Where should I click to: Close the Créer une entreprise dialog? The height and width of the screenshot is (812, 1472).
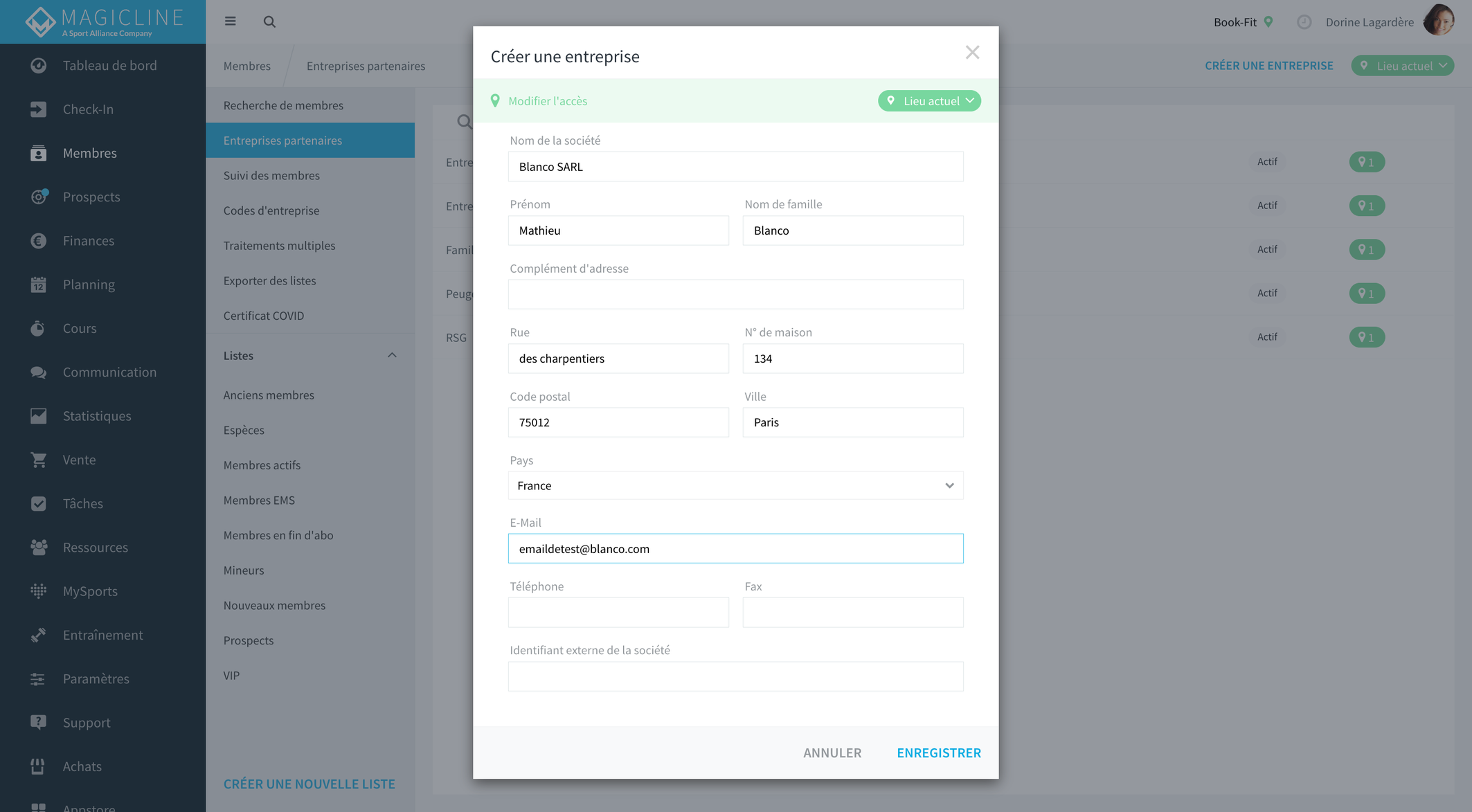tap(972, 53)
